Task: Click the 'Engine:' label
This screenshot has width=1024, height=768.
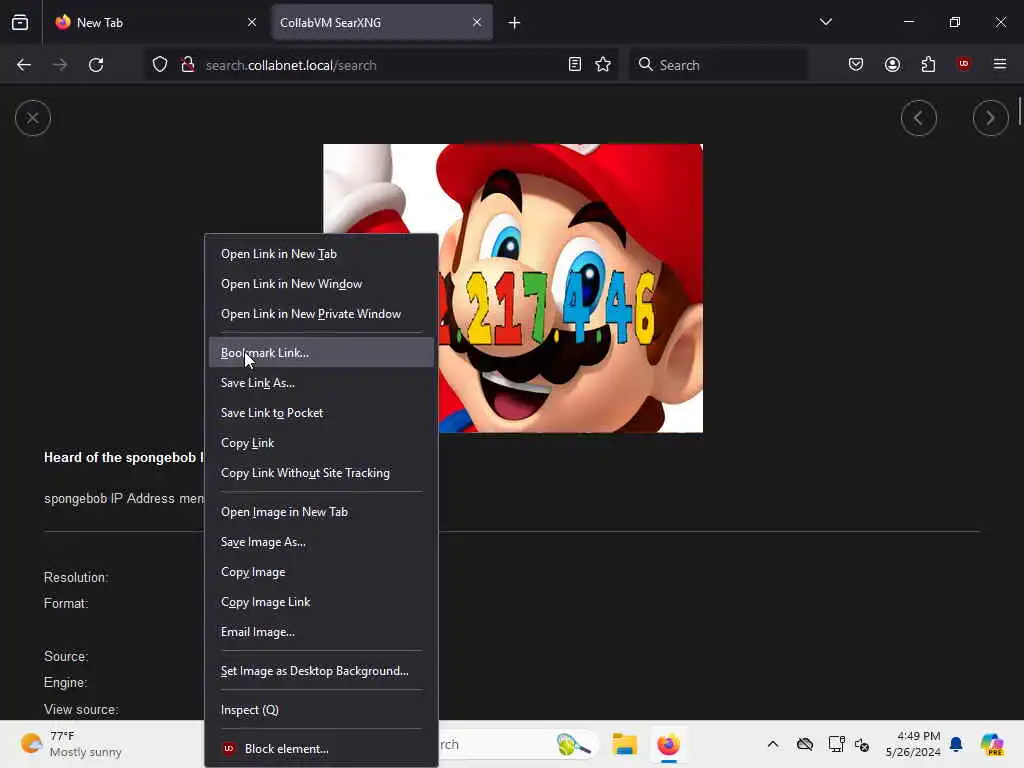Action: [x=65, y=682]
